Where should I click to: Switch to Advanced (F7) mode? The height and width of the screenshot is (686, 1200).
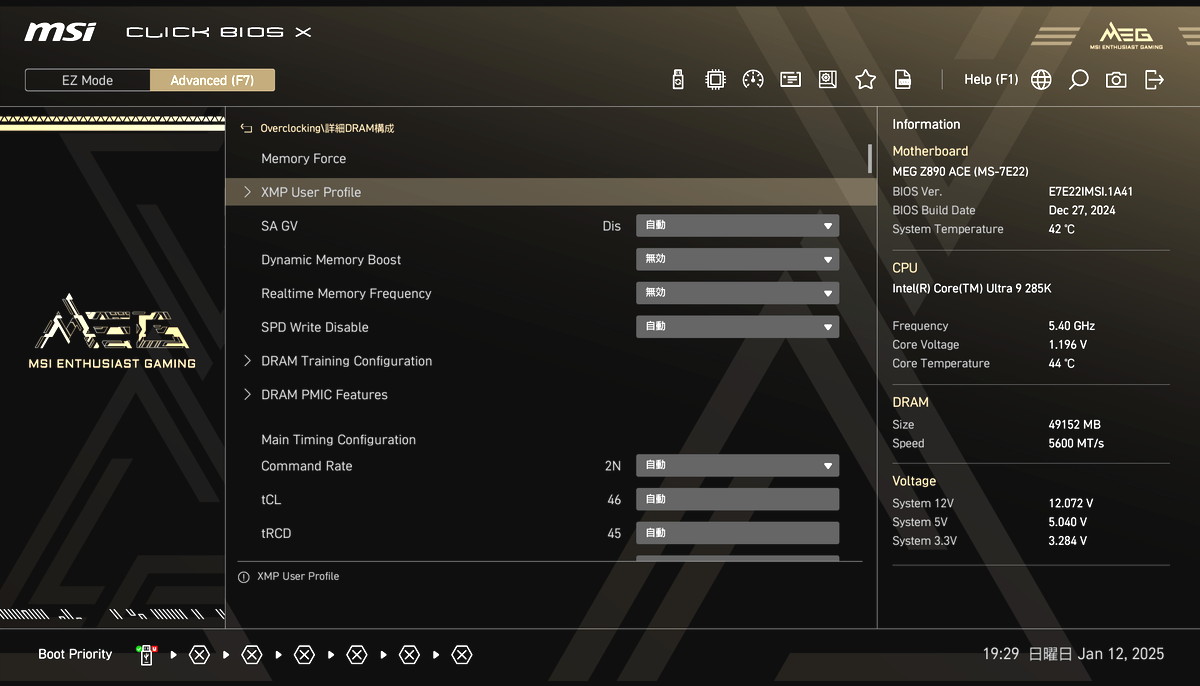tap(212, 80)
